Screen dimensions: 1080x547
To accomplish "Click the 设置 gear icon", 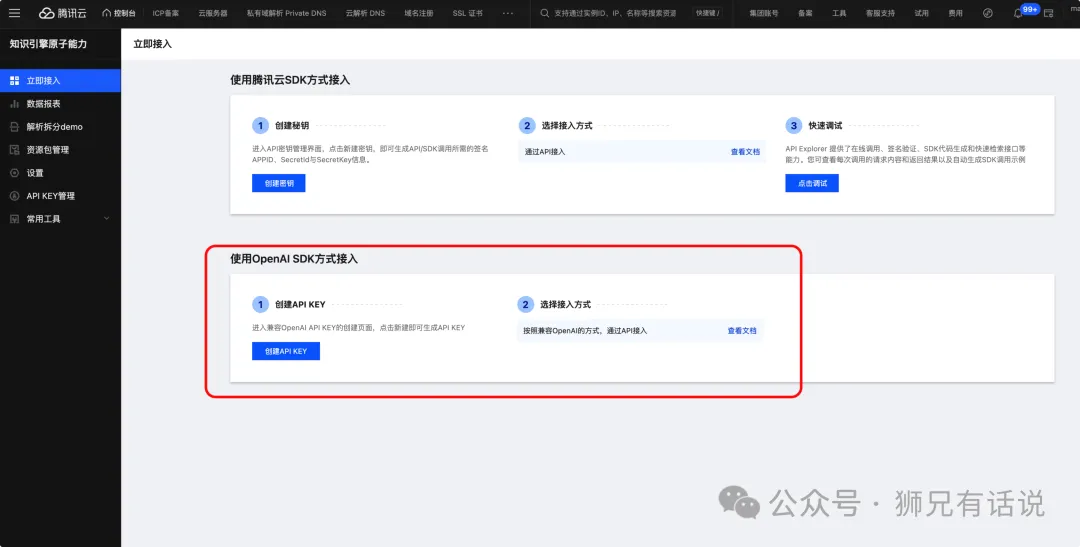I will (x=14, y=173).
